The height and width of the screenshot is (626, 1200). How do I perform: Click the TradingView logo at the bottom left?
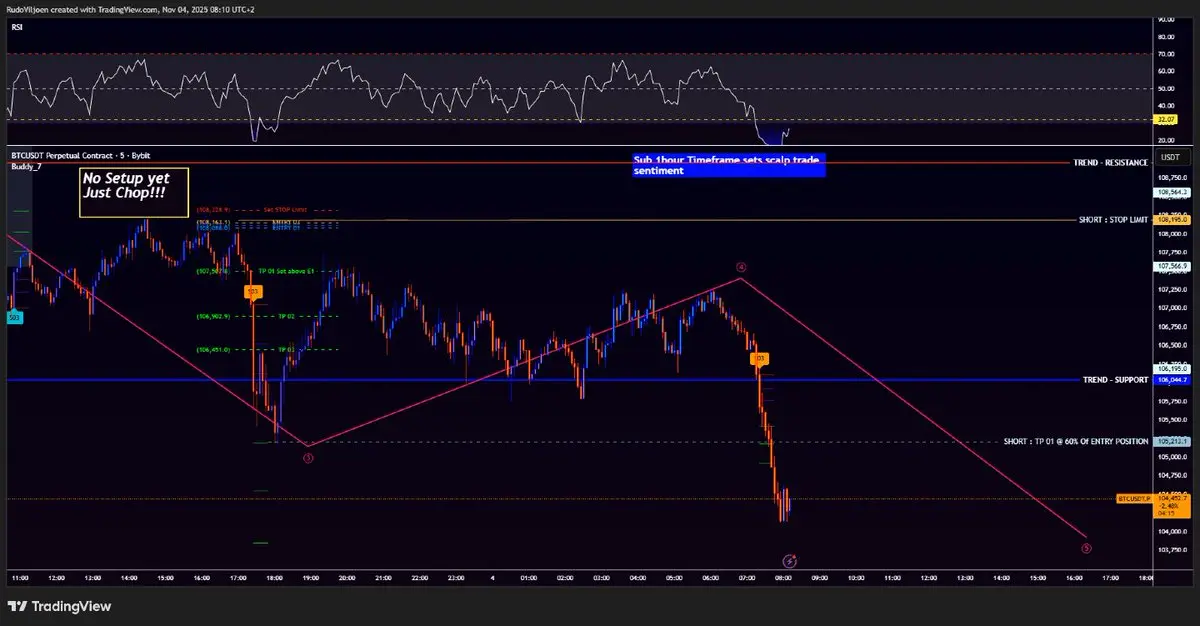click(x=59, y=606)
